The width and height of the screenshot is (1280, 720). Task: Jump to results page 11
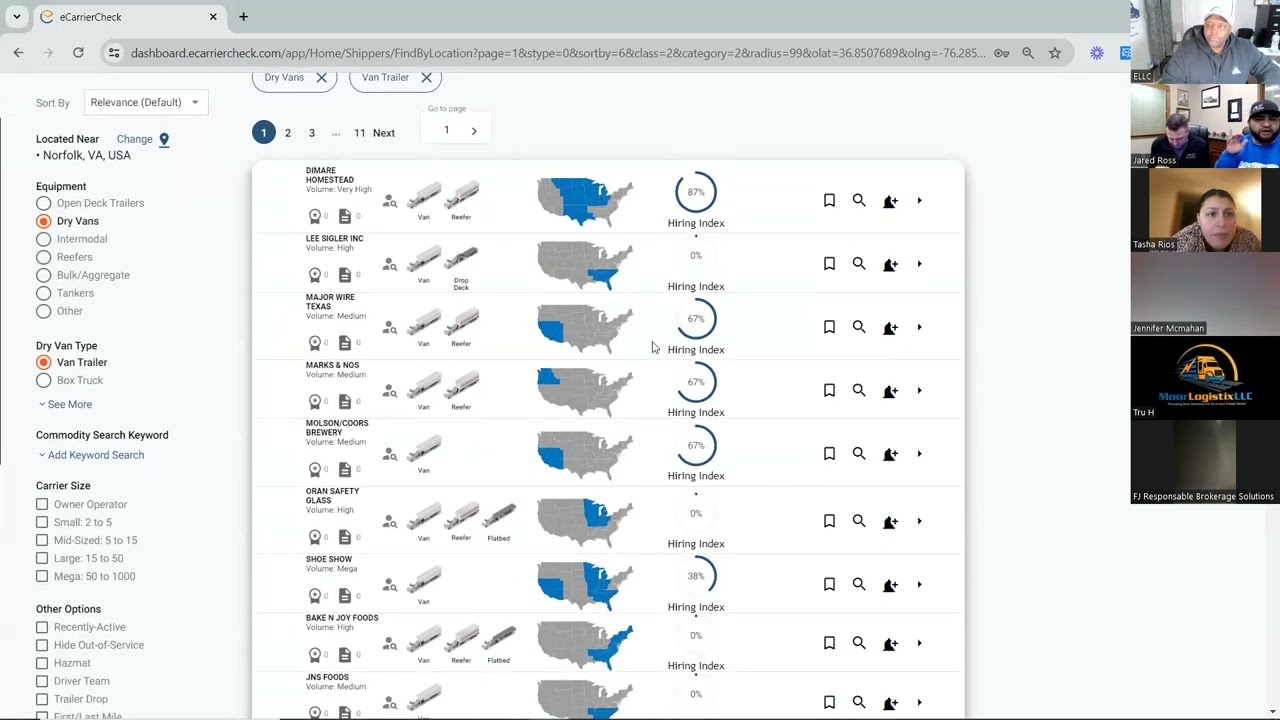pyautogui.click(x=359, y=133)
